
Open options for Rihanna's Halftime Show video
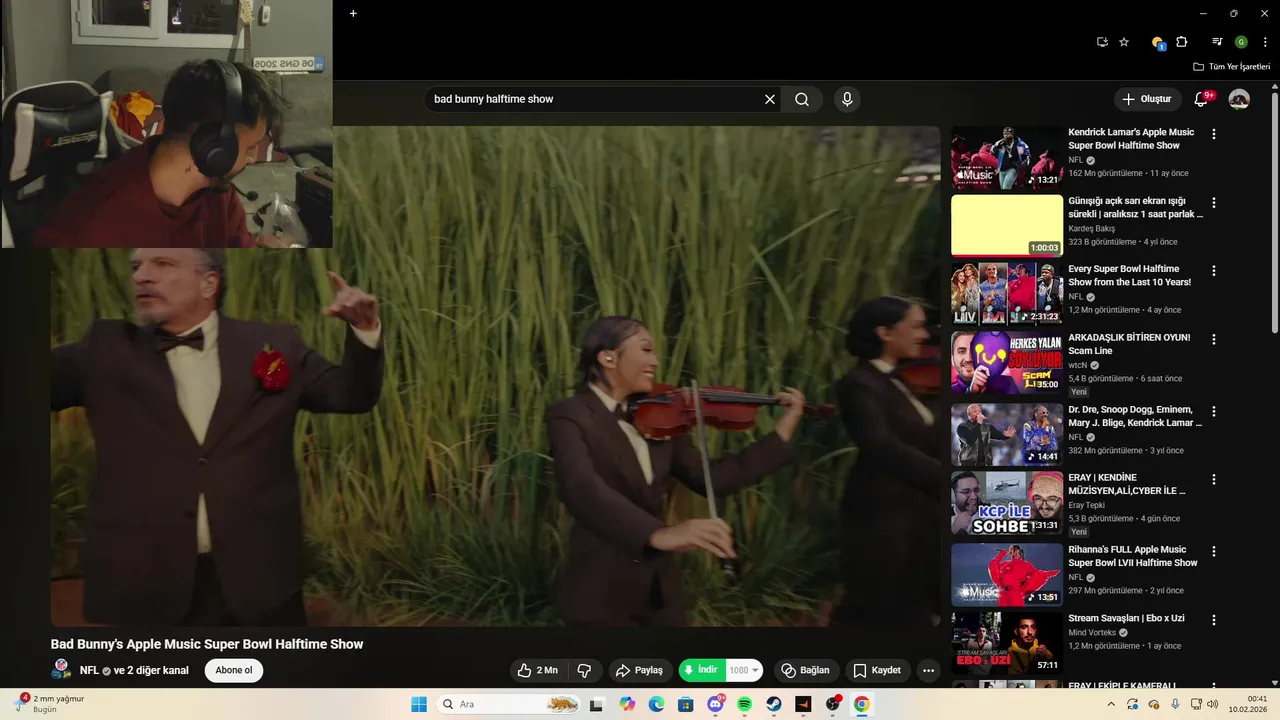click(x=1214, y=551)
